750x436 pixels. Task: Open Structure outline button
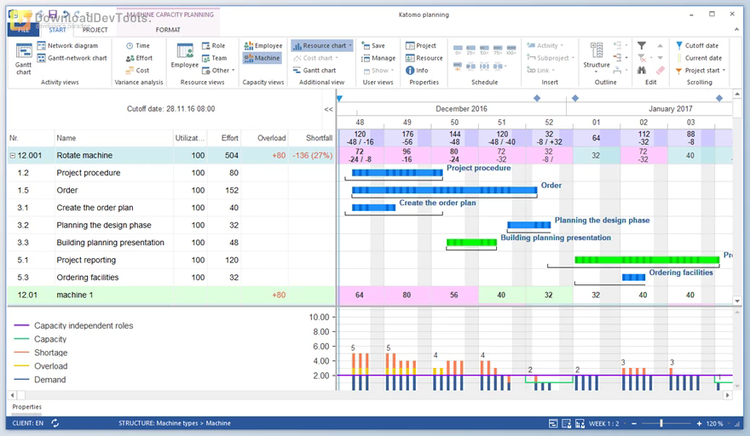pos(596,57)
